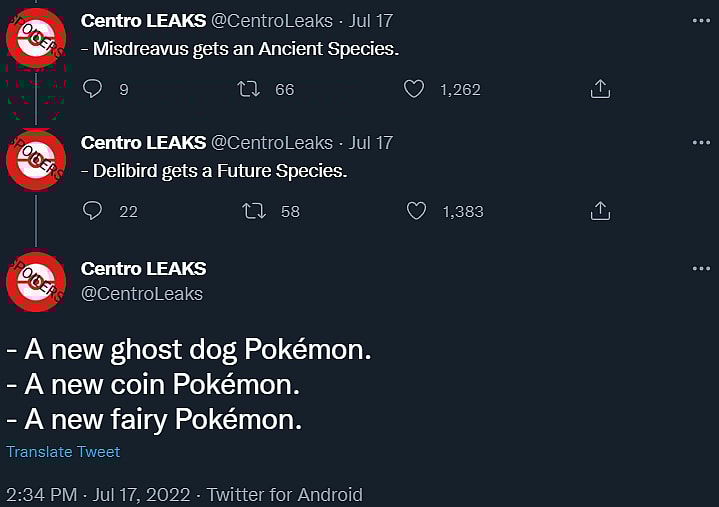Click the Jul 17 date on Misdreavus tweet

tap(371, 20)
